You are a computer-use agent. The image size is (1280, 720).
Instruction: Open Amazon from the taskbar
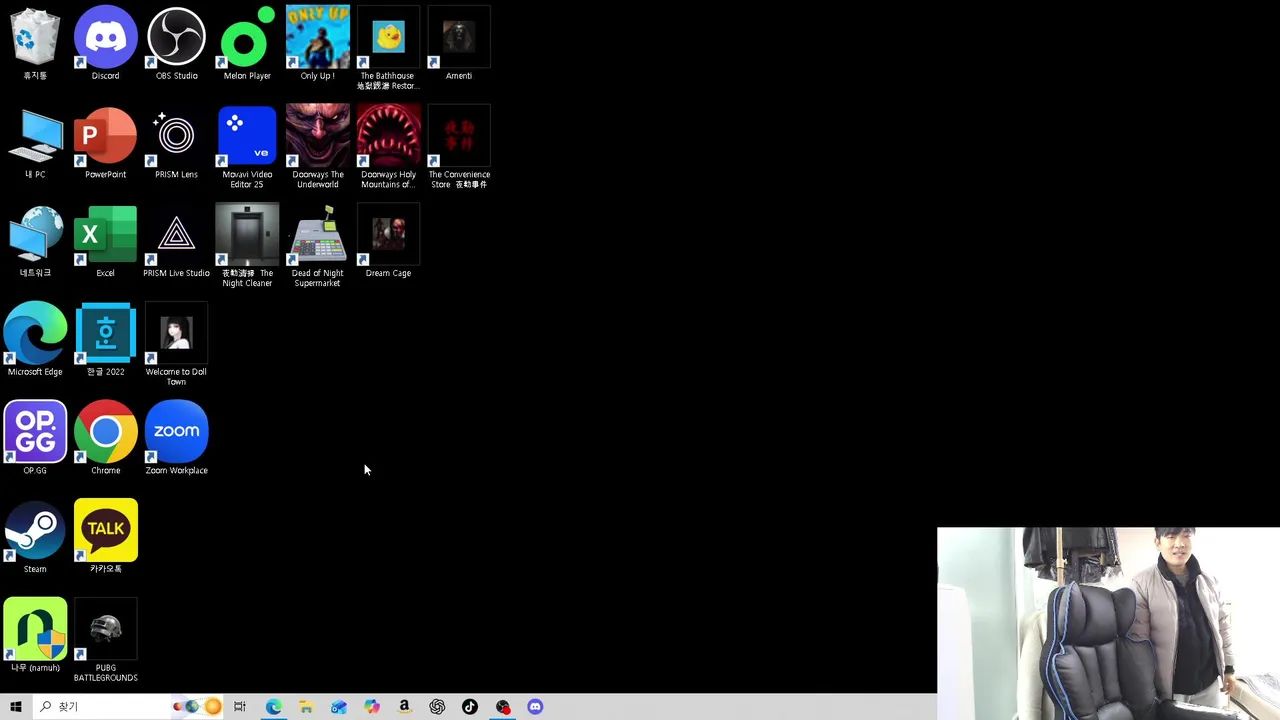[404, 707]
